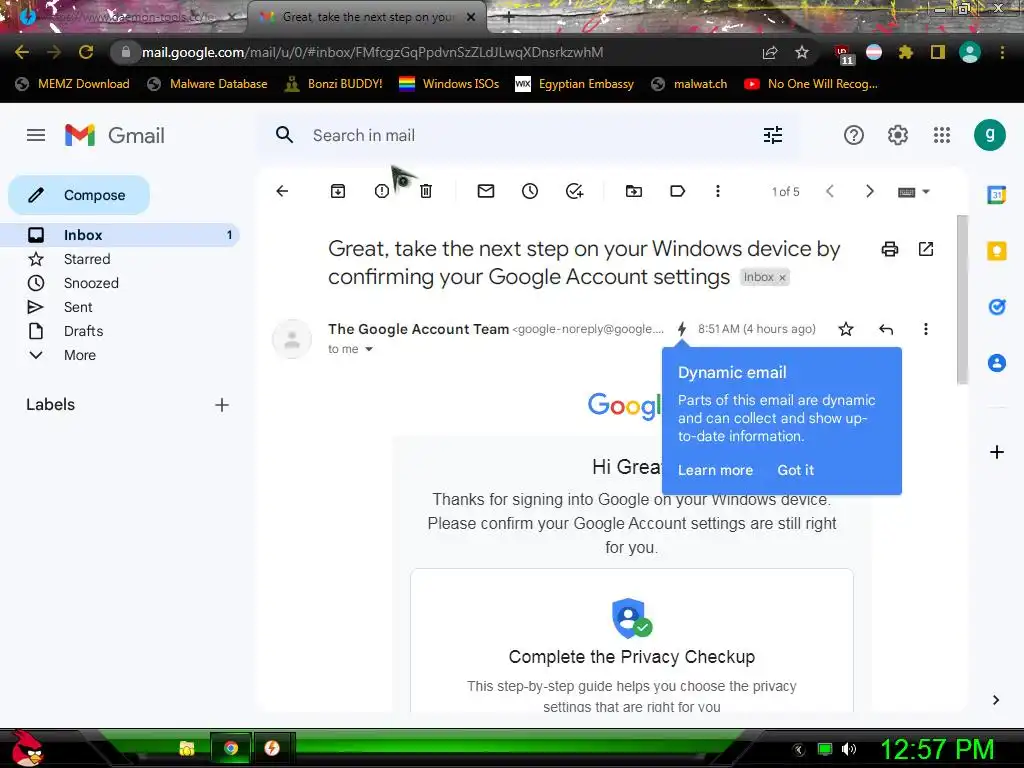Screen dimensions: 1024x768
Task: Open the Malware Database bookmark
Action: tap(208, 84)
